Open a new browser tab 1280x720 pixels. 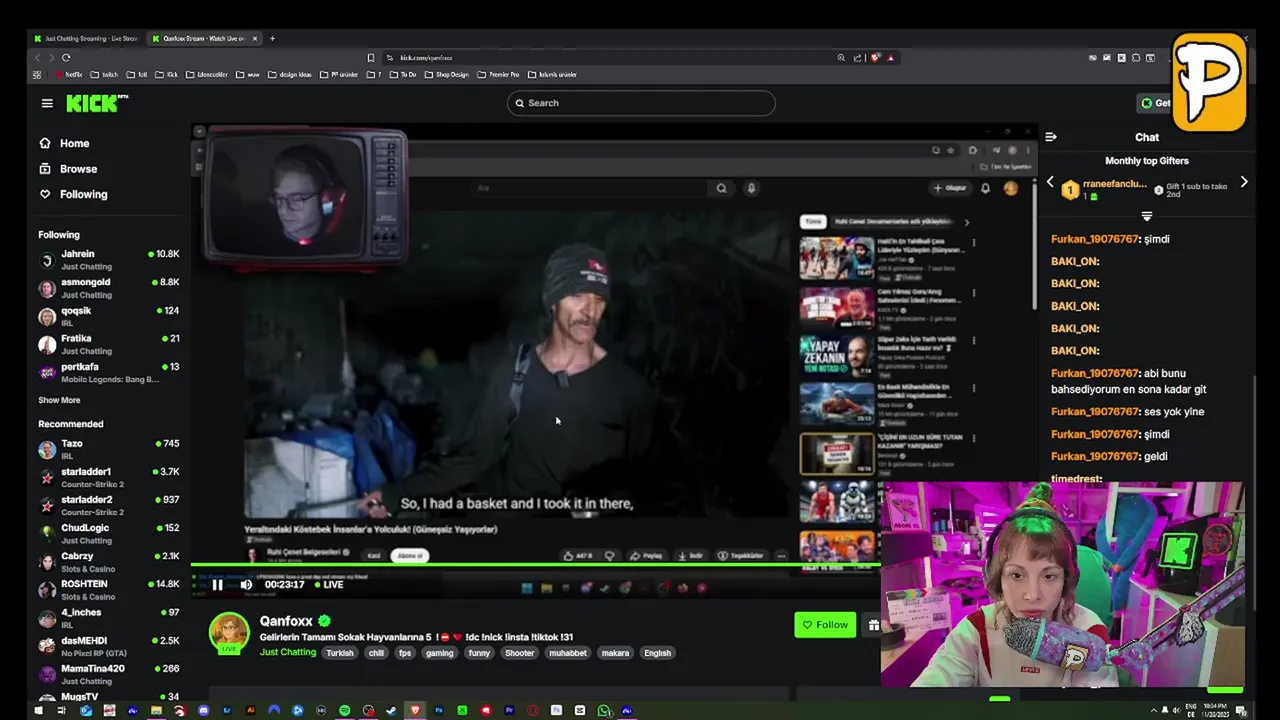point(272,38)
